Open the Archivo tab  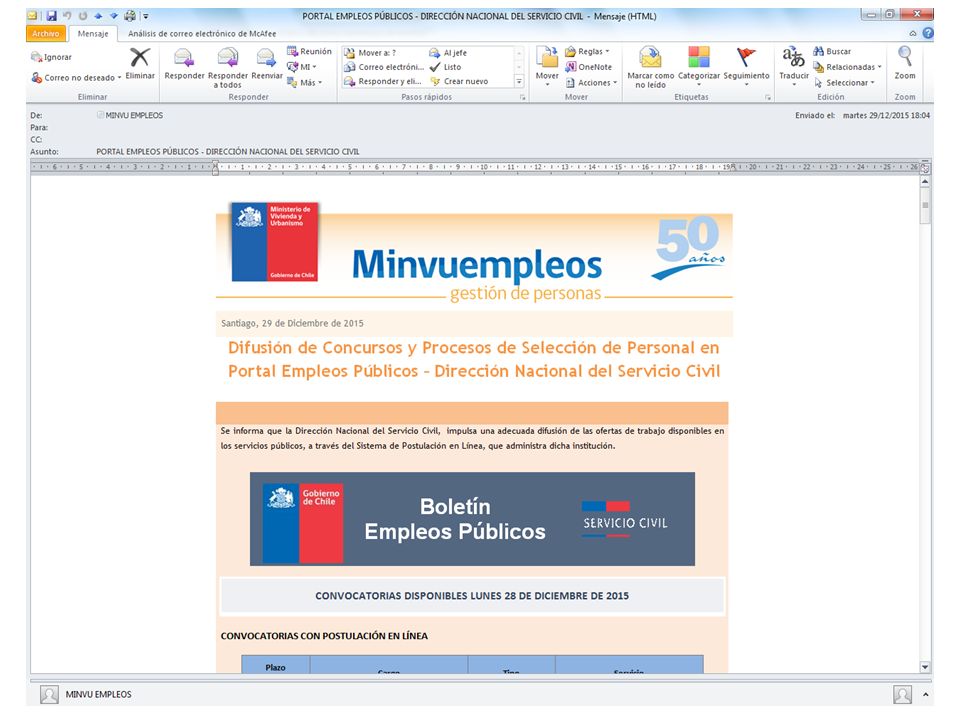(x=46, y=33)
